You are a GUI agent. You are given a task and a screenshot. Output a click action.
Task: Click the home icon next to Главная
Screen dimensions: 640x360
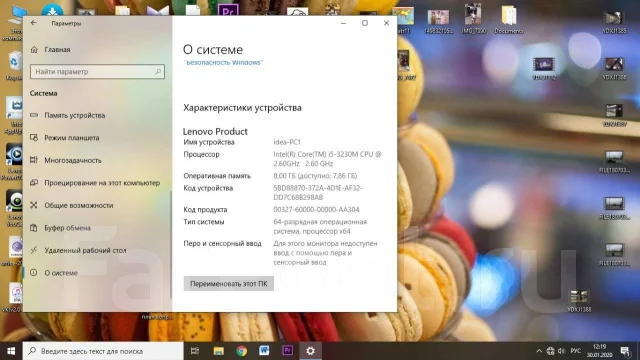34,49
